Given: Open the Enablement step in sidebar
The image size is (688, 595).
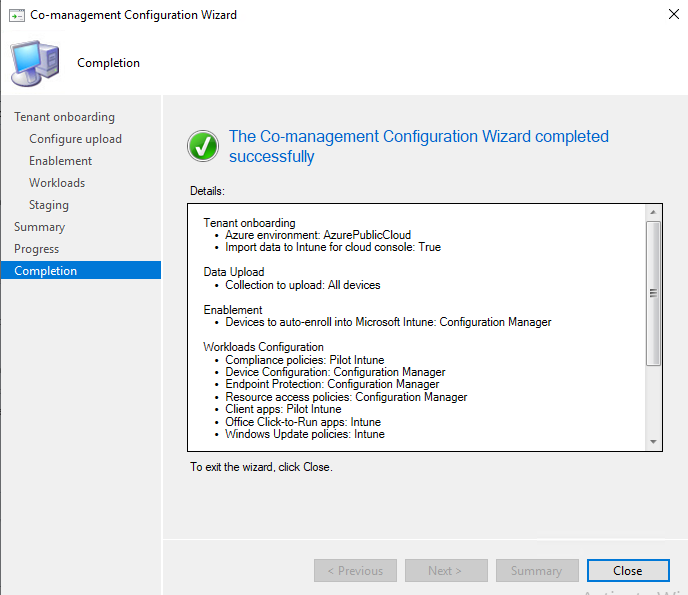Looking at the screenshot, I should [60, 161].
